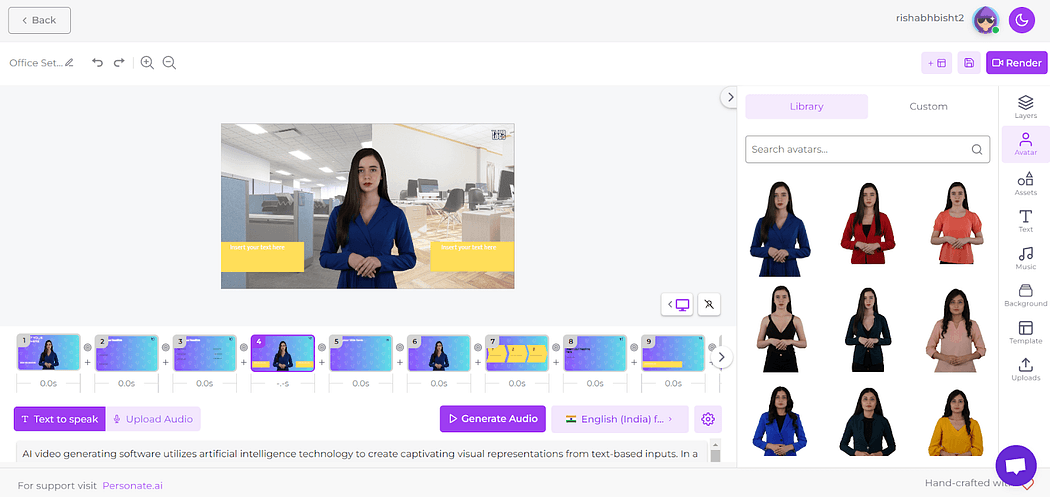
Task: Open the Uploads panel
Action: pos(1025,370)
